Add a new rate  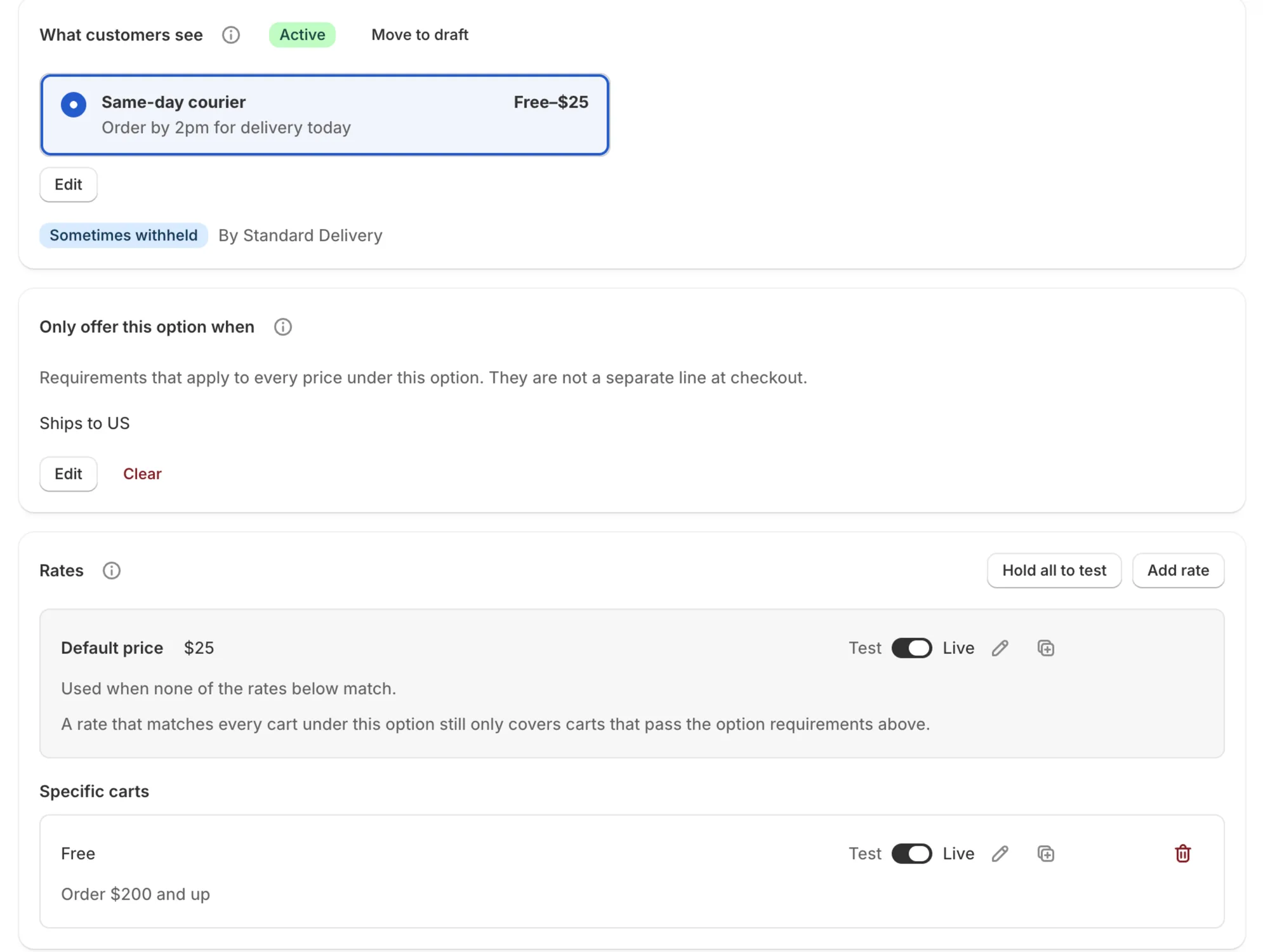[x=1179, y=571]
